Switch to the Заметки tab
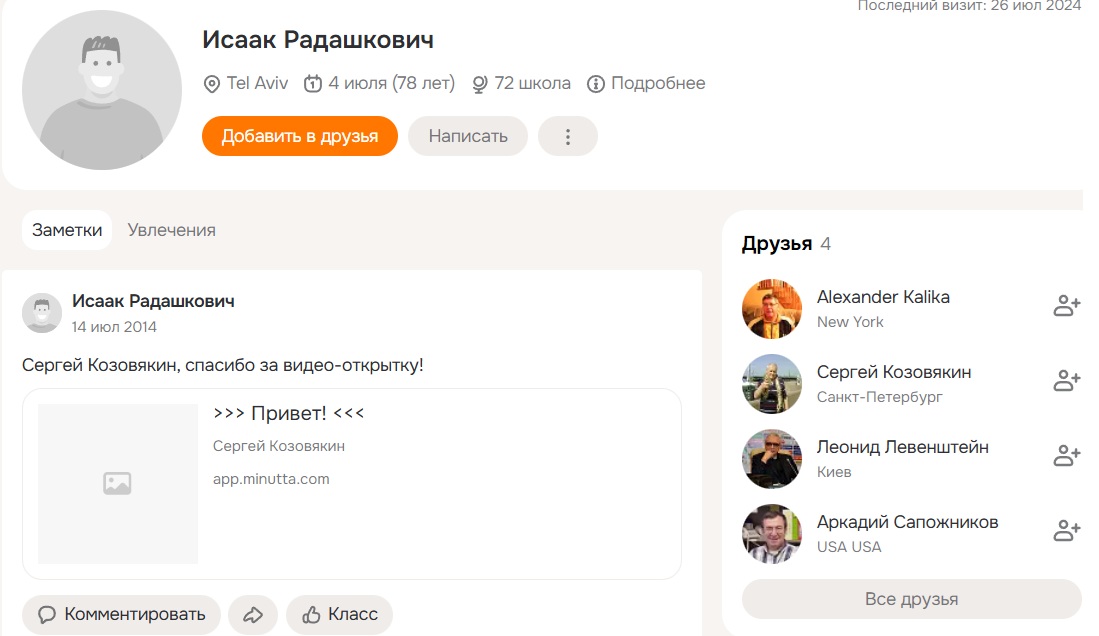 click(x=67, y=230)
